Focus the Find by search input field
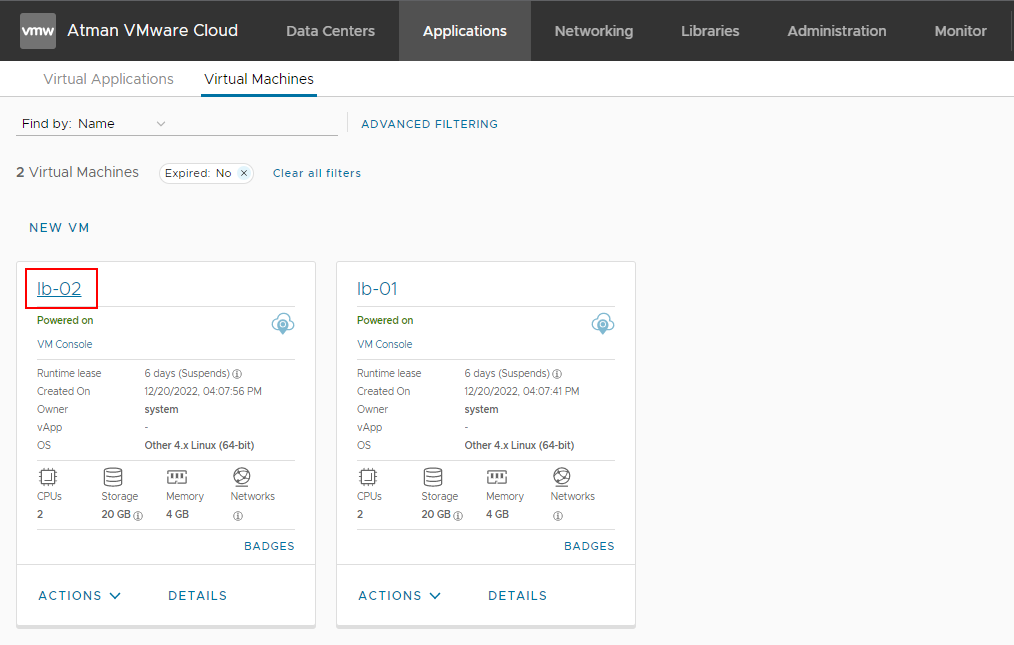This screenshot has height=645, width=1014. 255,124
